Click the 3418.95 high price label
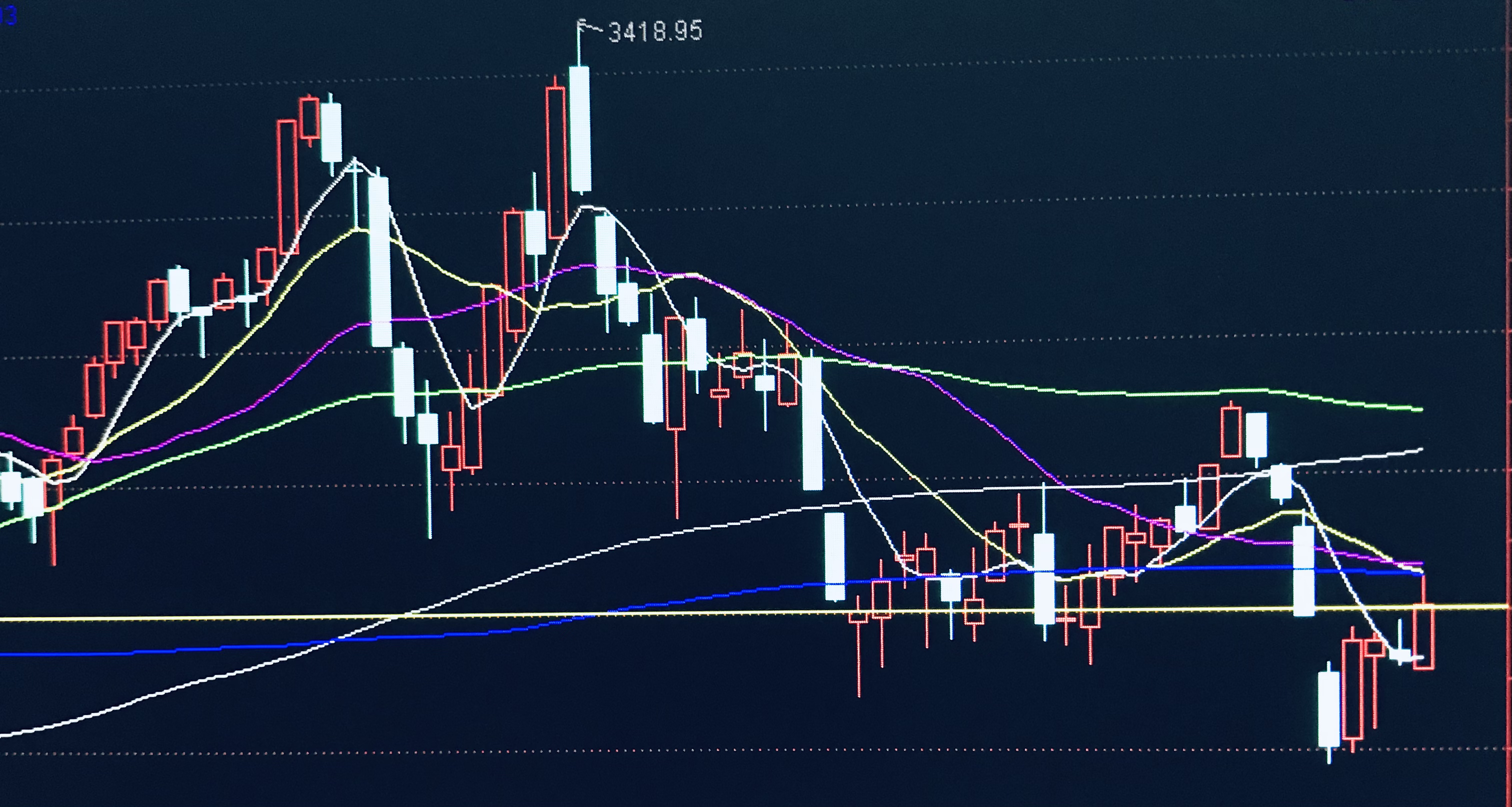Screen dimensions: 1512x807 (654, 31)
